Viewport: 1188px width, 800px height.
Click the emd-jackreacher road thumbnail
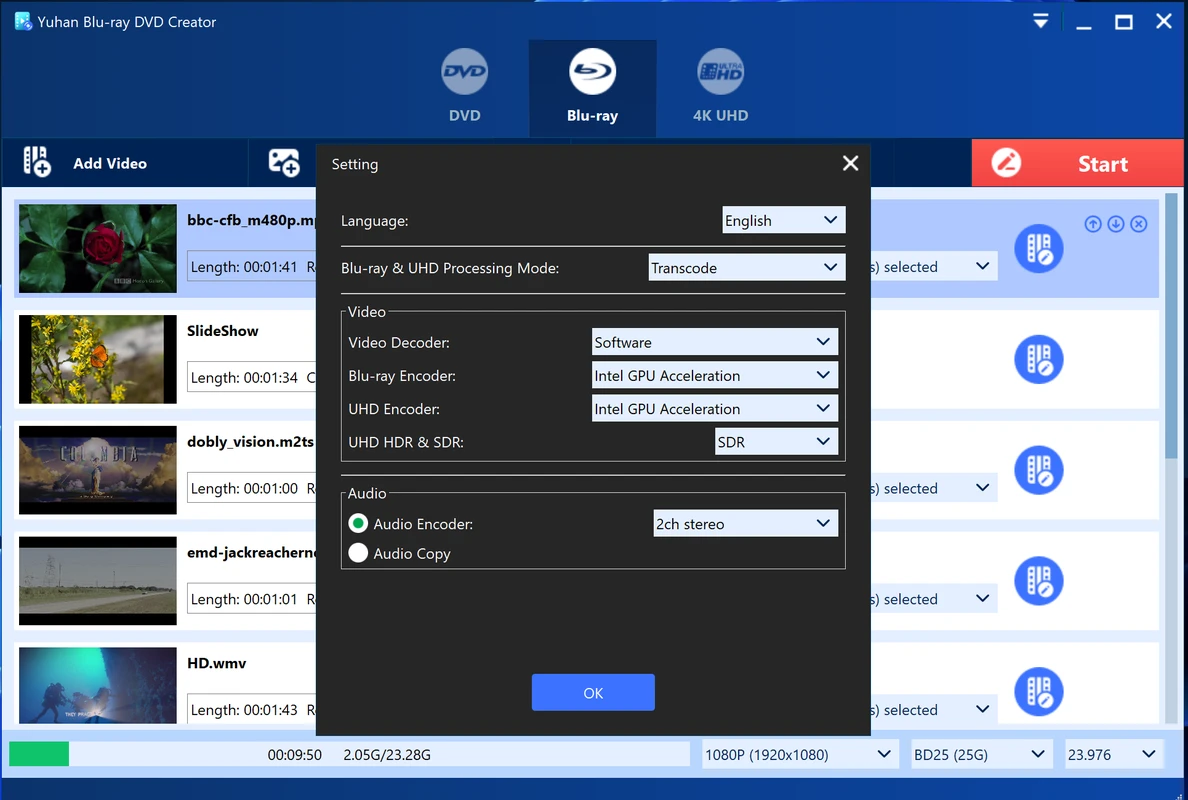pyautogui.click(x=98, y=580)
